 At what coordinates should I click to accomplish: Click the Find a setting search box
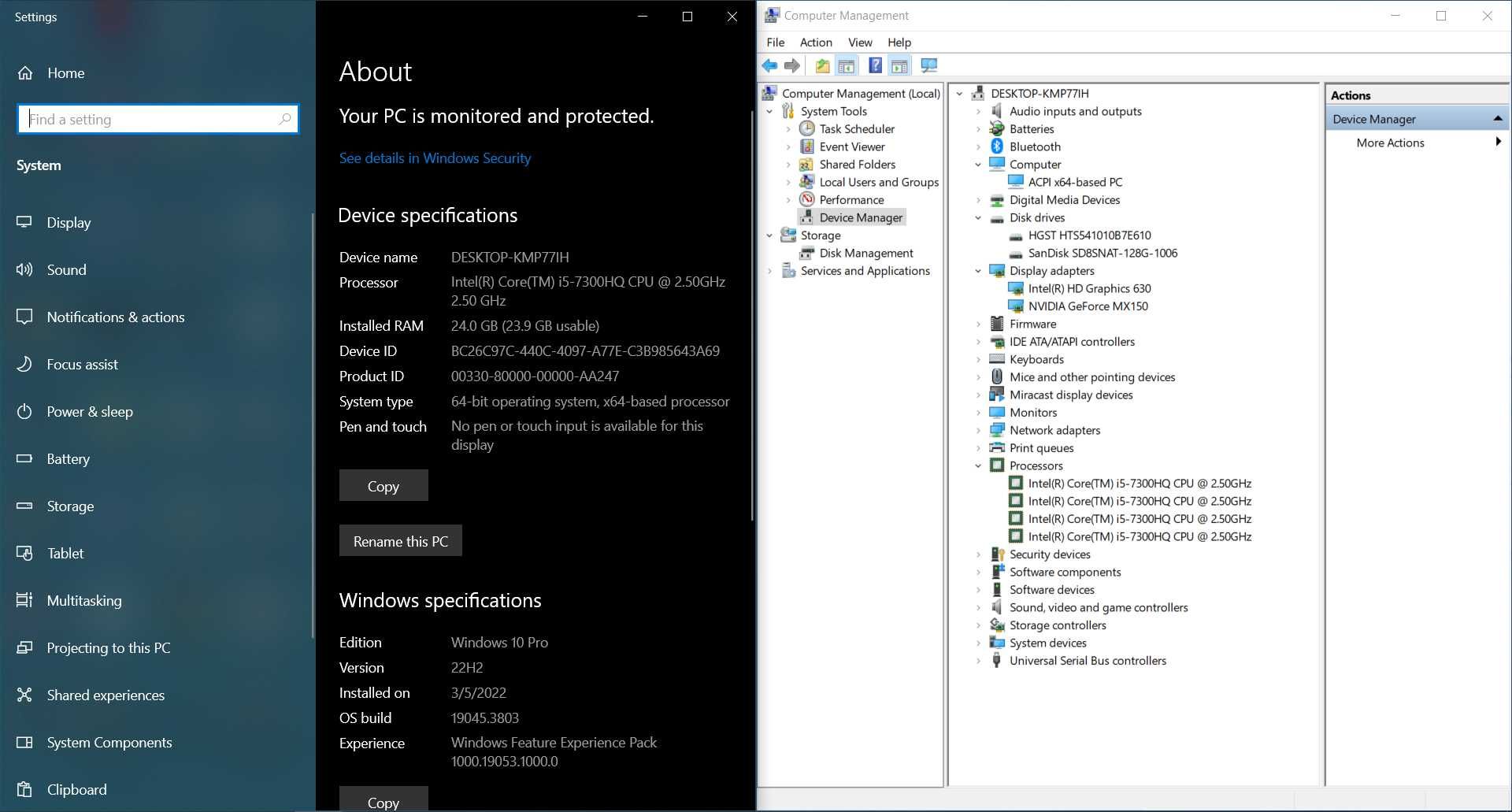[157, 119]
